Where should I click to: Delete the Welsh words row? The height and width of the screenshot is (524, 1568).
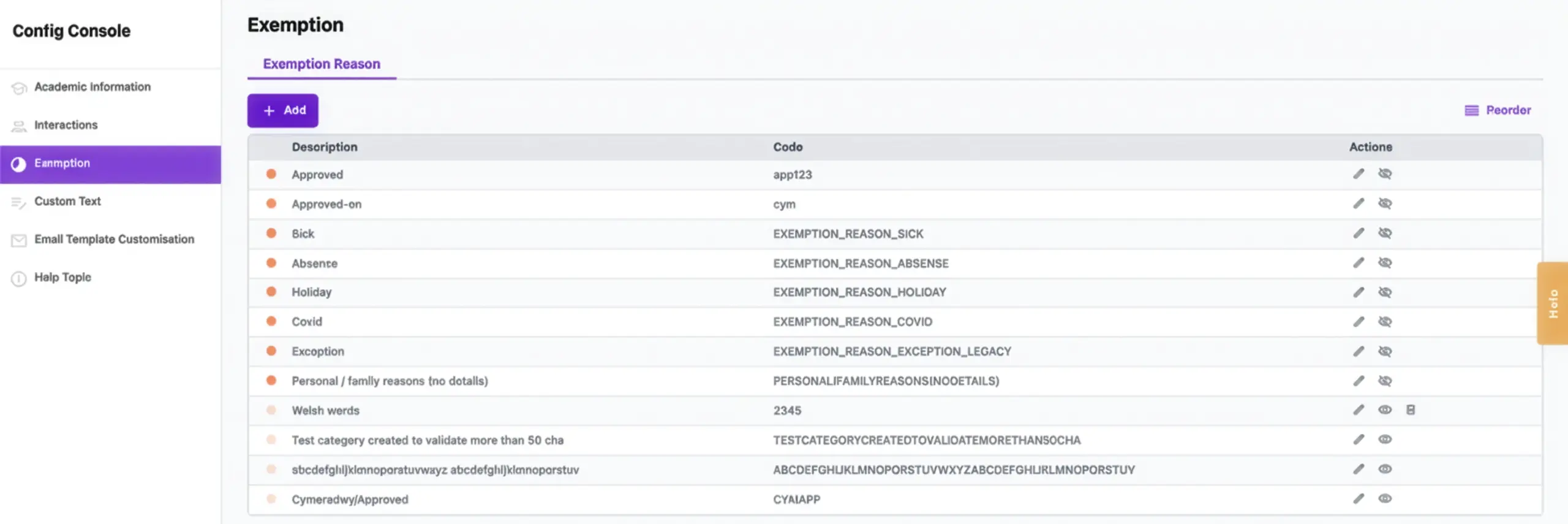[1411, 410]
